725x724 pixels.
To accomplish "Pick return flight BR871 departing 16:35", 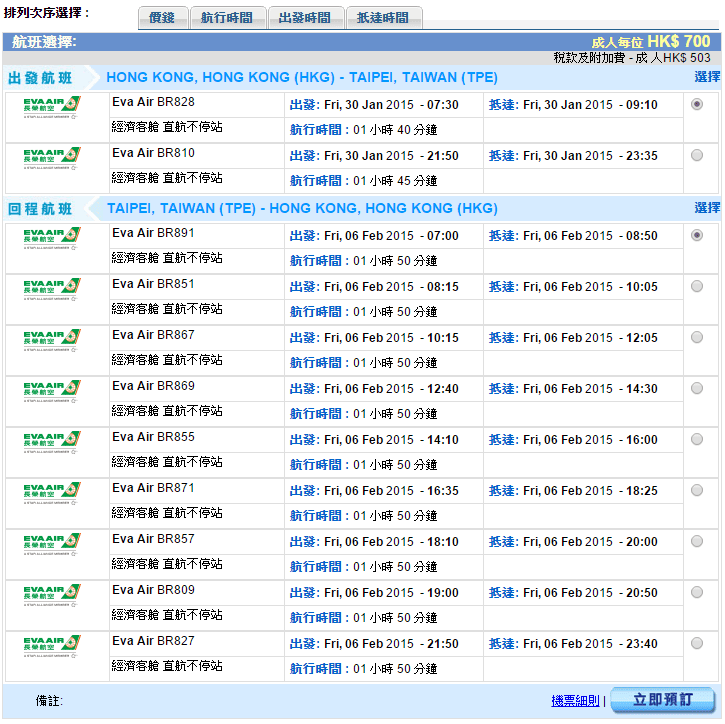I will [x=697, y=490].
